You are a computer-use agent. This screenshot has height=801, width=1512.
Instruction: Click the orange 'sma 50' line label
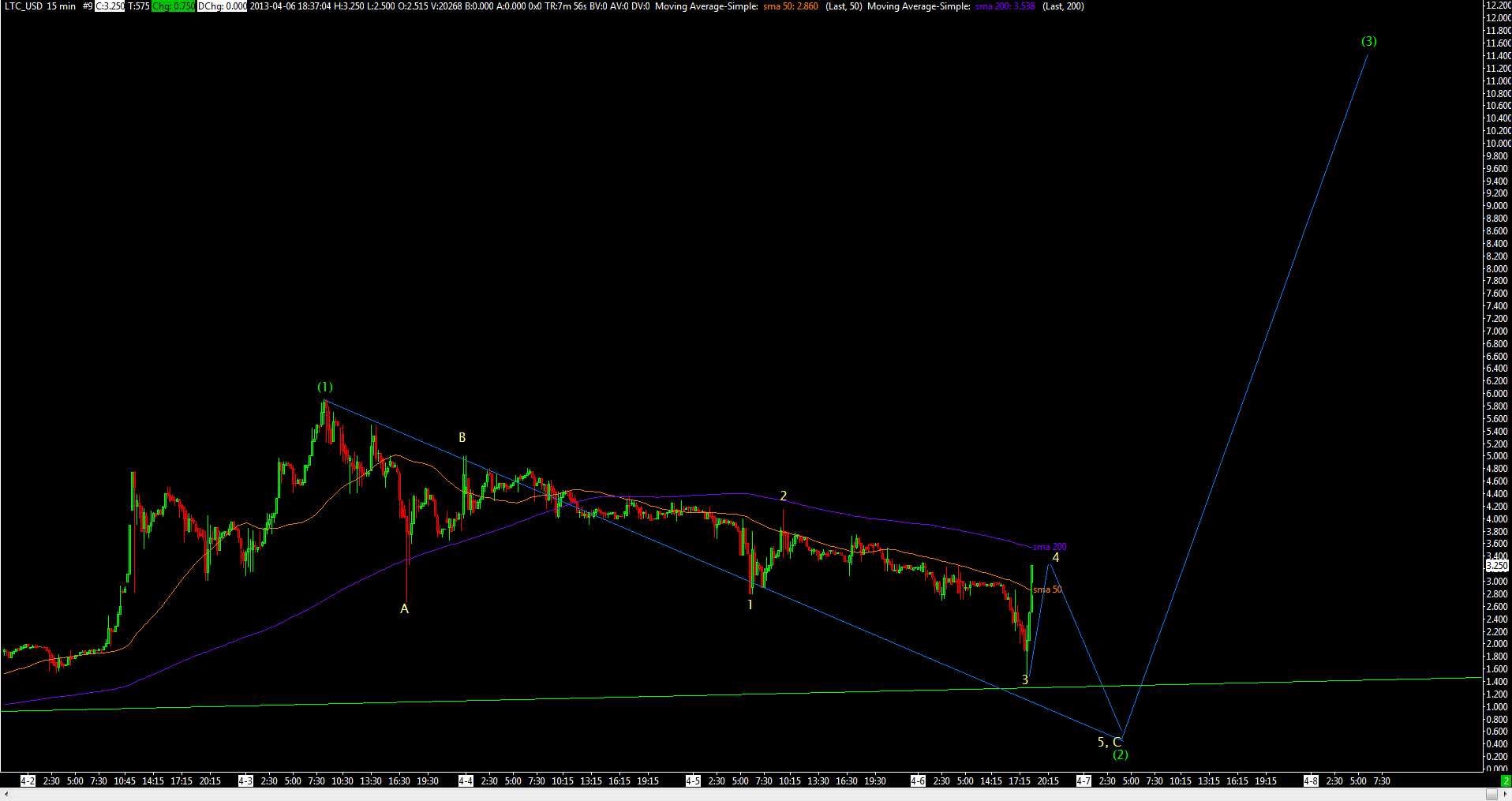(x=1047, y=590)
